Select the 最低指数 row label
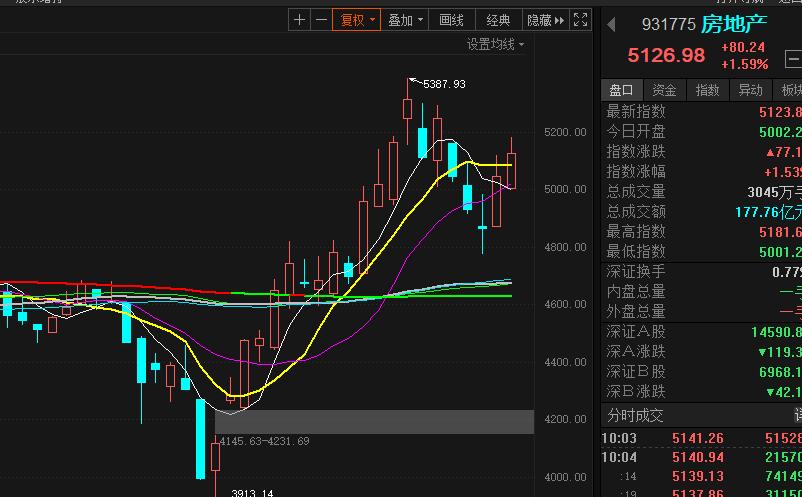The height and width of the screenshot is (497, 802). pos(636,252)
